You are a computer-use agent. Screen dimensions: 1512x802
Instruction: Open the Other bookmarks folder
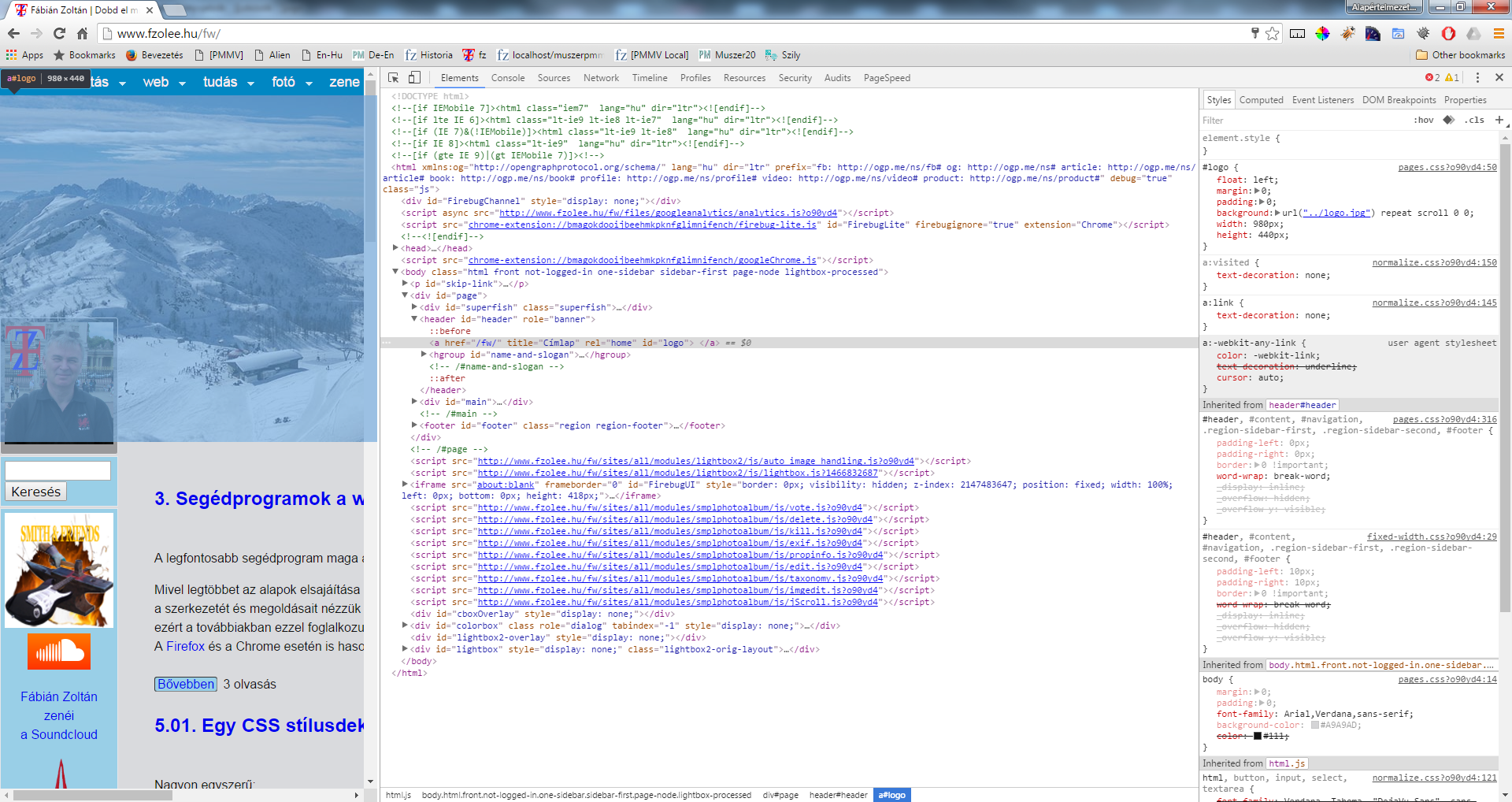pyautogui.click(x=1460, y=55)
